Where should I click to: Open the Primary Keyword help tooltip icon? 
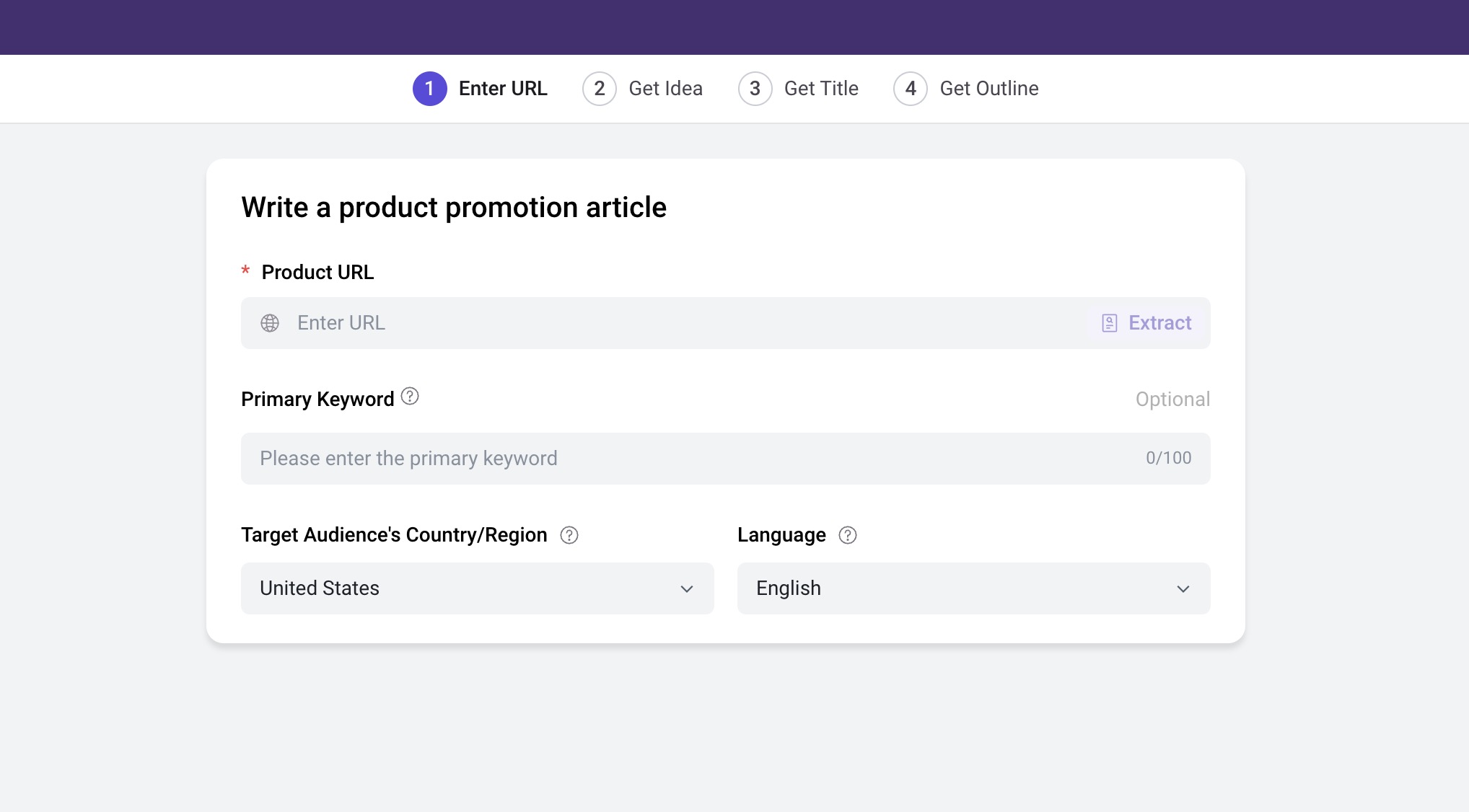pos(410,396)
